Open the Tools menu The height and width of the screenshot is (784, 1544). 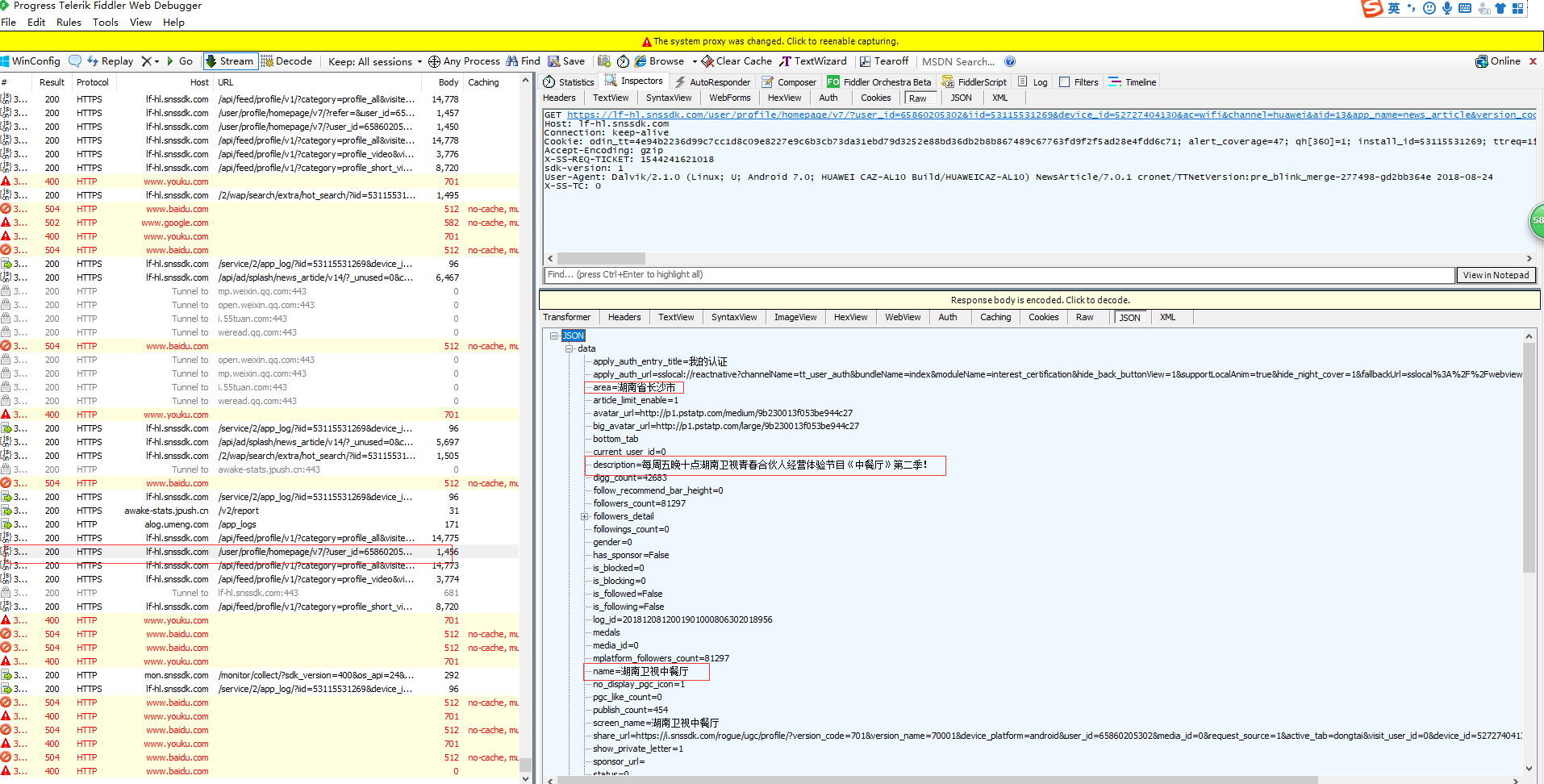pyautogui.click(x=106, y=23)
